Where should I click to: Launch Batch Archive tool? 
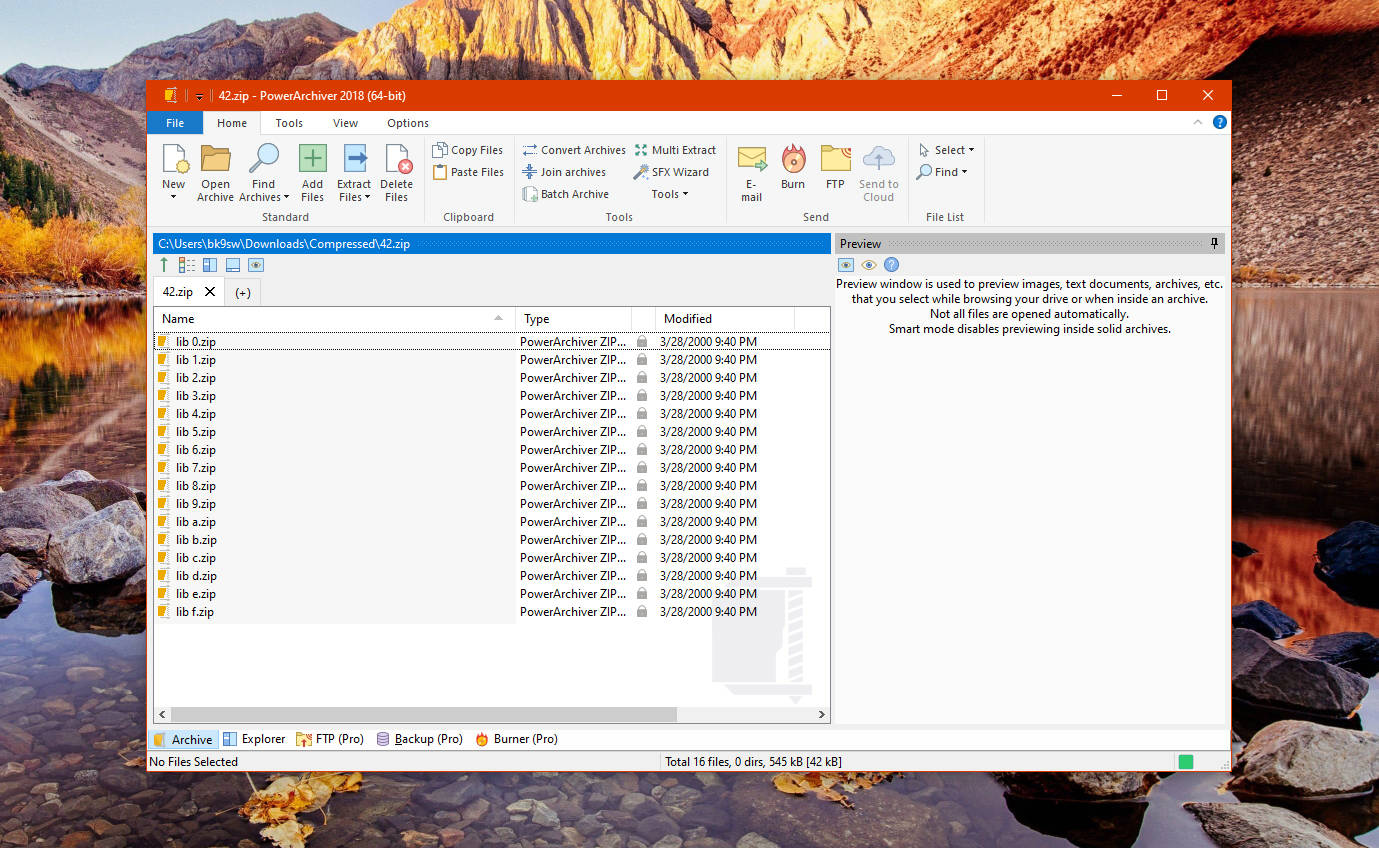[x=565, y=194]
